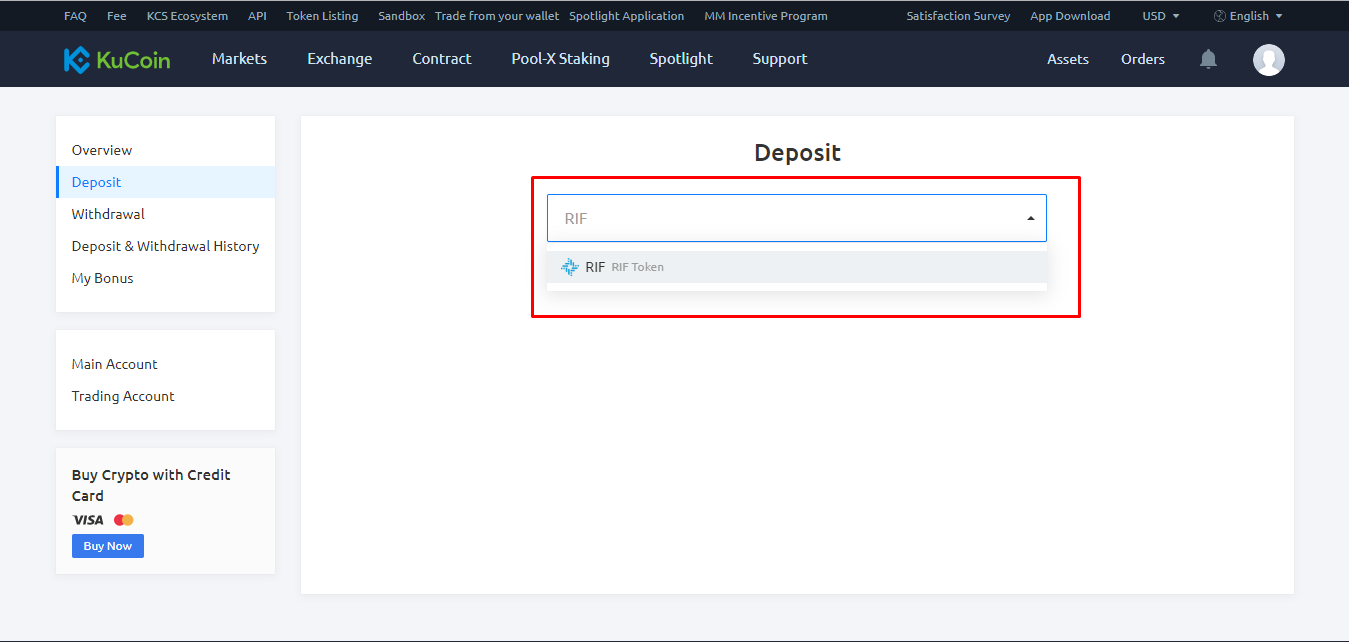Image resolution: width=1349 pixels, height=642 pixels.
Task: Open the notifications bell icon
Action: click(x=1208, y=59)
